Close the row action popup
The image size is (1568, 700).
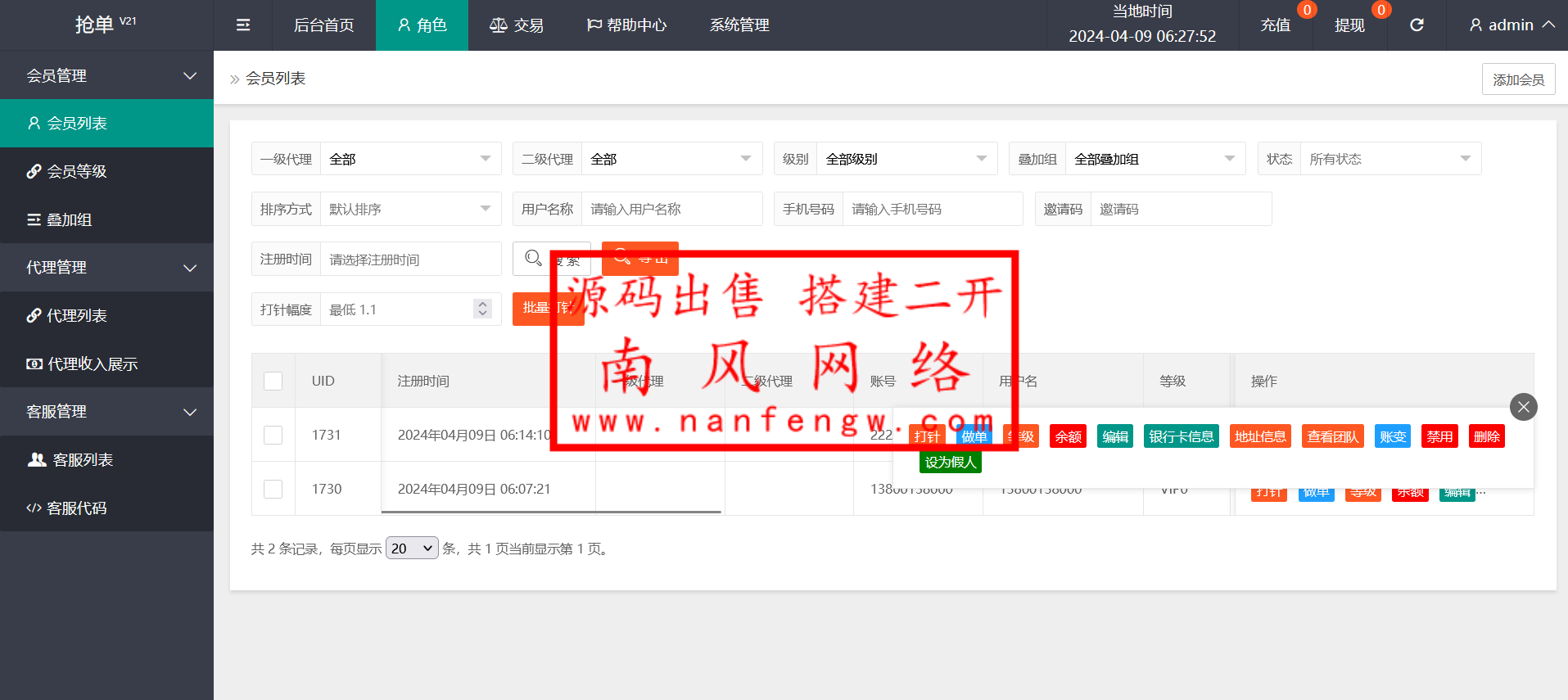pyautogui.click(x=1523, y=407)
